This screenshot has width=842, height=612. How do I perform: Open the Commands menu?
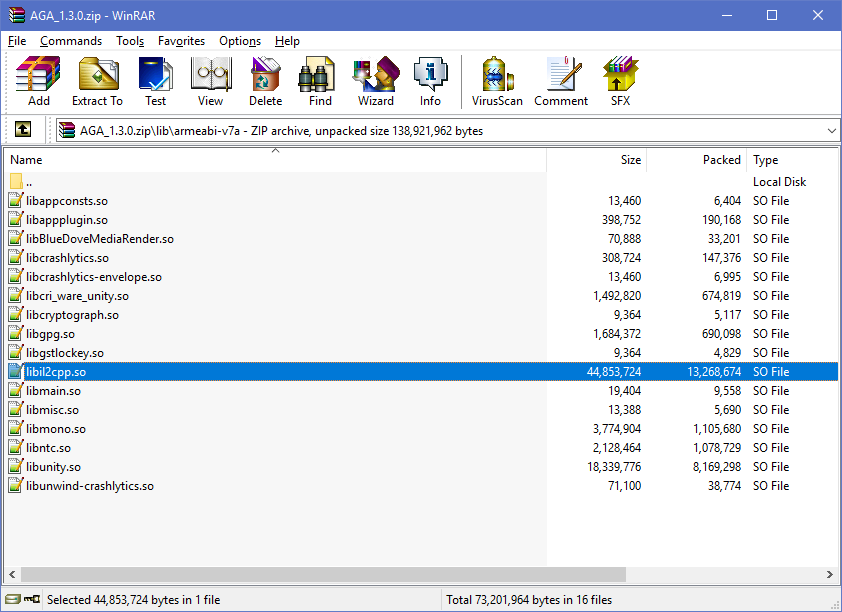[x=71, y=41]
